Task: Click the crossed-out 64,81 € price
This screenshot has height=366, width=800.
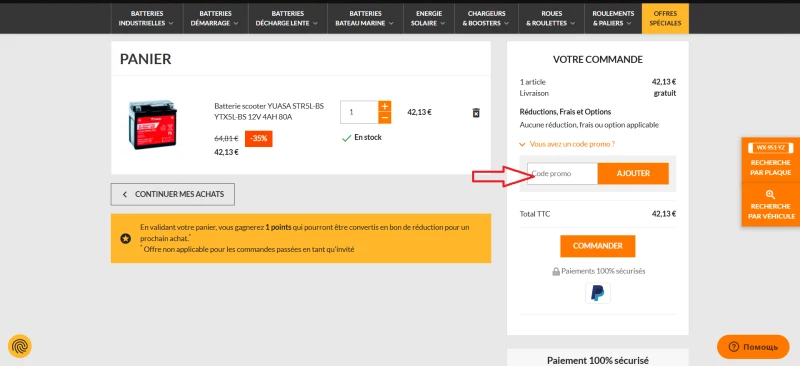Action: point(227,138)
